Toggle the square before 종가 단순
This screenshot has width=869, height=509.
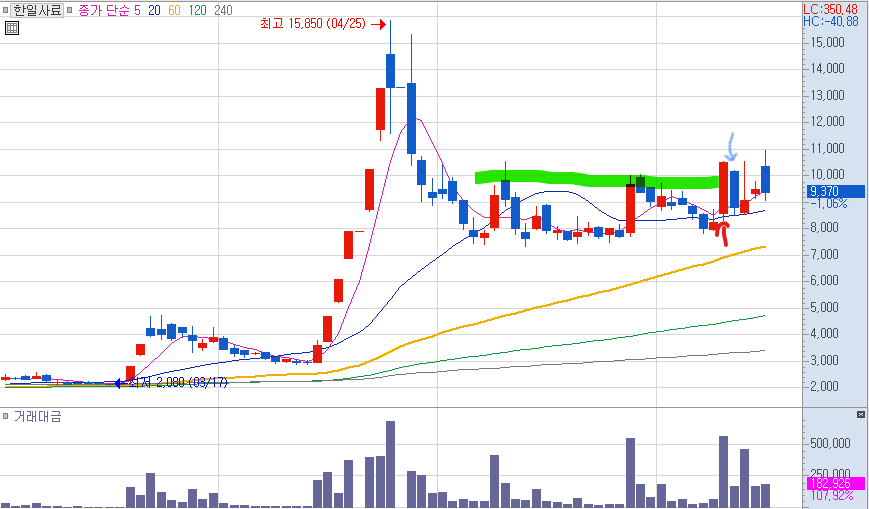(69, 10)
